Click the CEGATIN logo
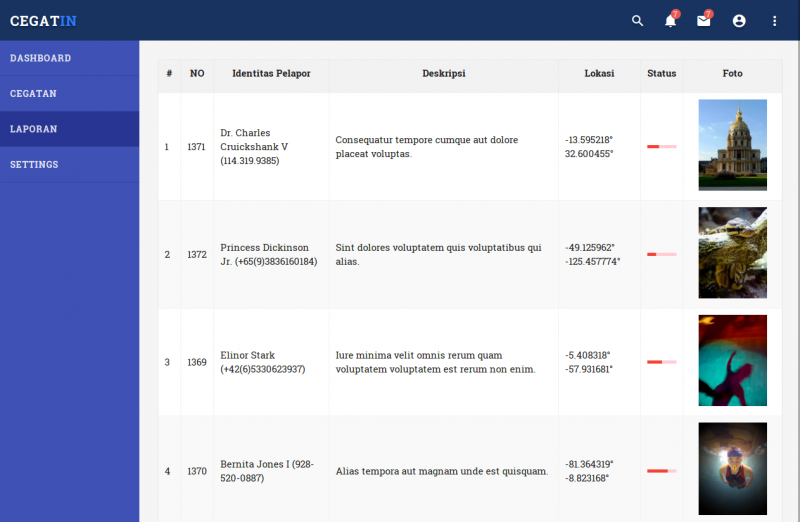800x522 pixels. pyautogui.click(x=43, y=20)
